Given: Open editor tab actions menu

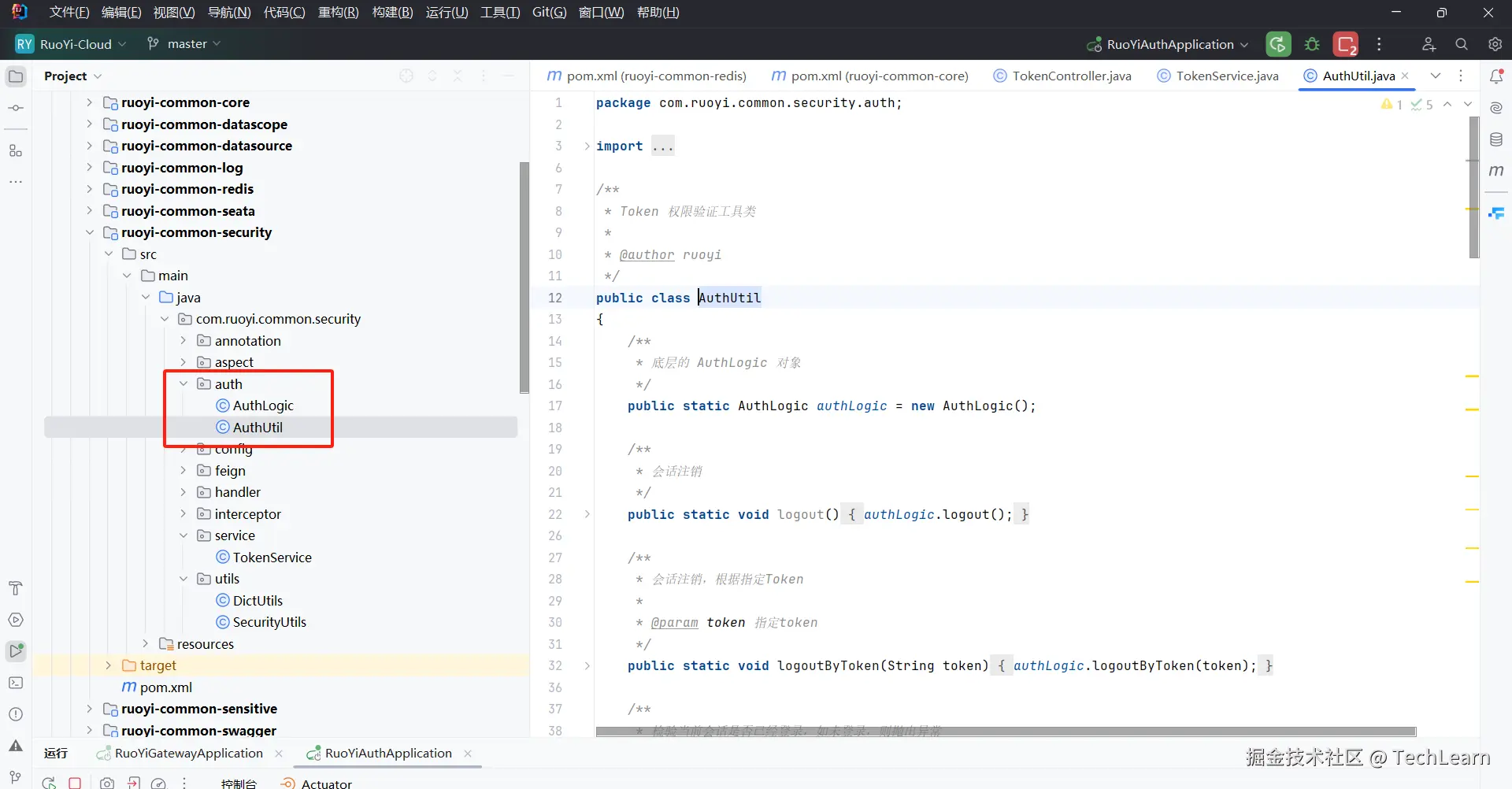Looking at the screenshot, I should pyautogui.click(x=1461, y=76).
